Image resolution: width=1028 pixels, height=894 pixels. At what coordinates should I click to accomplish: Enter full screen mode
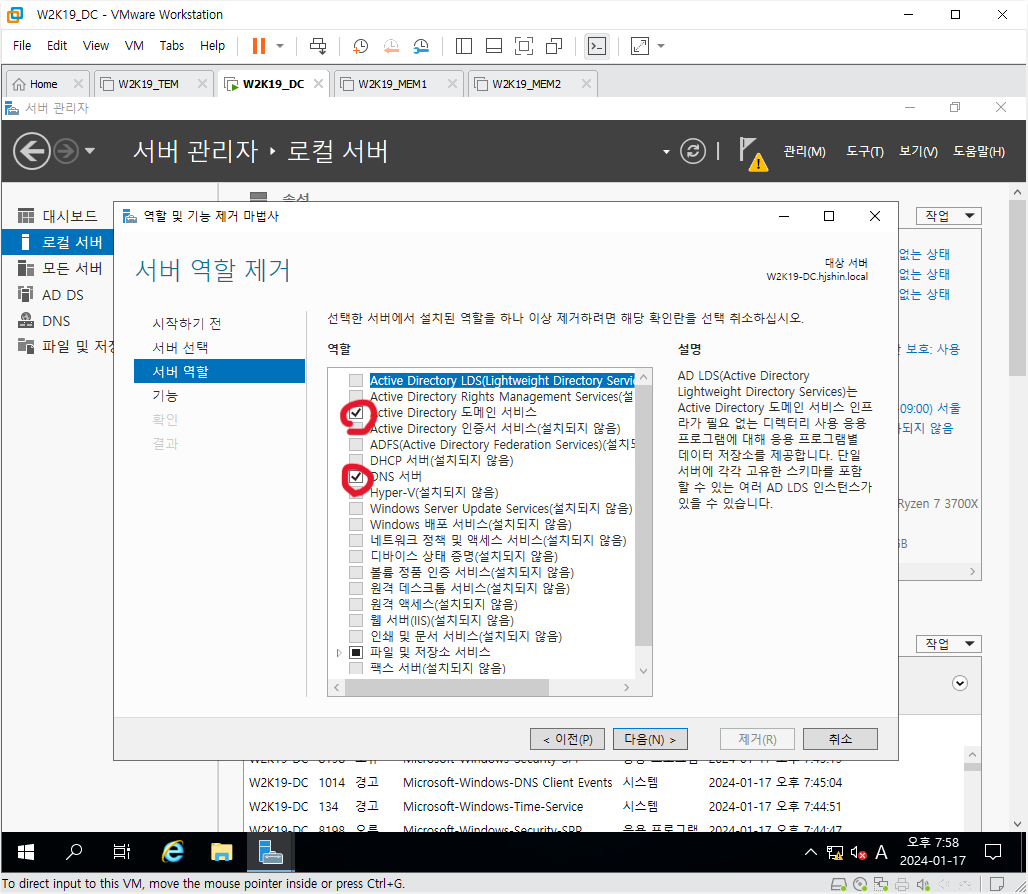coord(524,46)
